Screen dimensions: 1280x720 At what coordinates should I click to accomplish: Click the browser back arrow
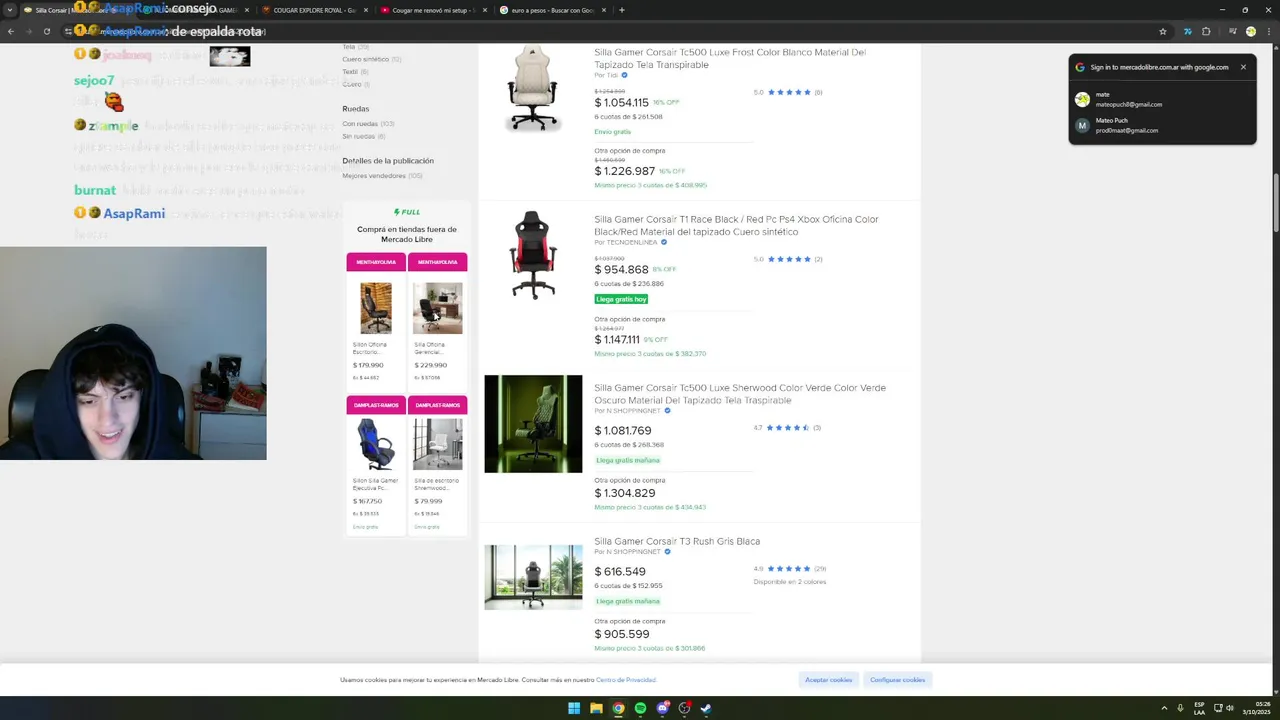11,31
